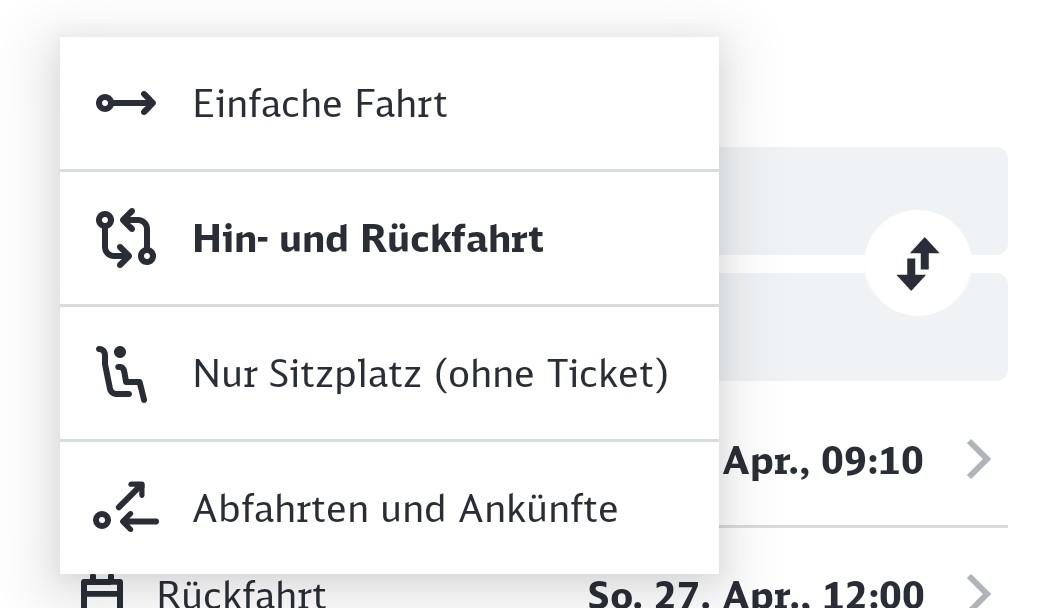1054x608 pixels.
Task: Open the chevron beside the 12:00 return time
Action: click(978, 592)
